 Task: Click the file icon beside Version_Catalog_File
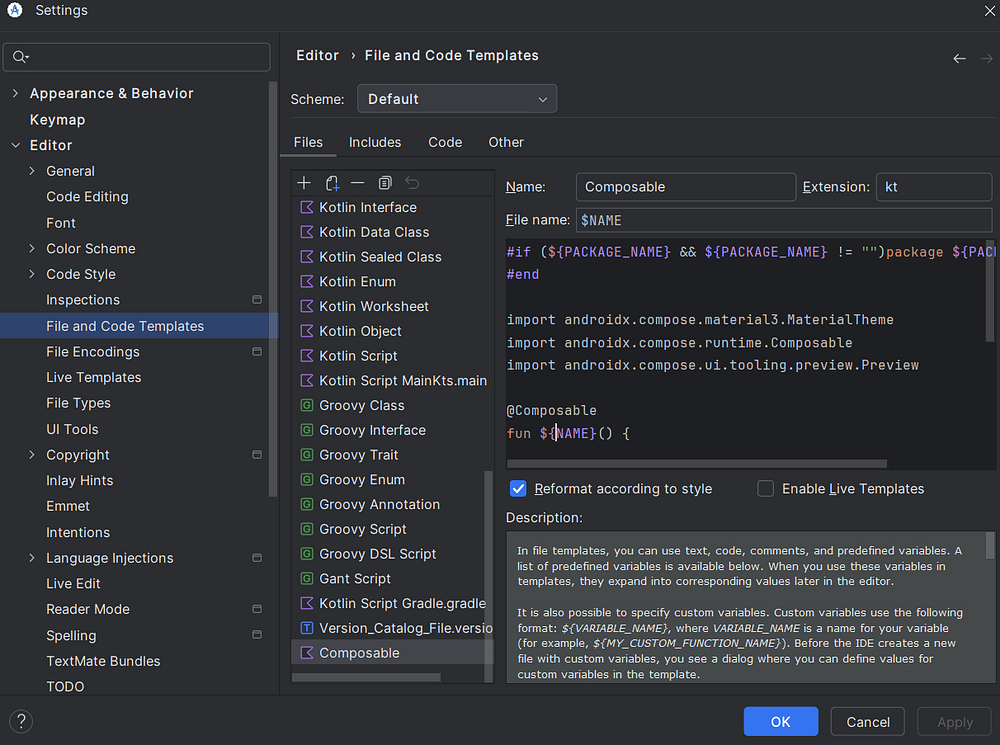click(307, 628)
